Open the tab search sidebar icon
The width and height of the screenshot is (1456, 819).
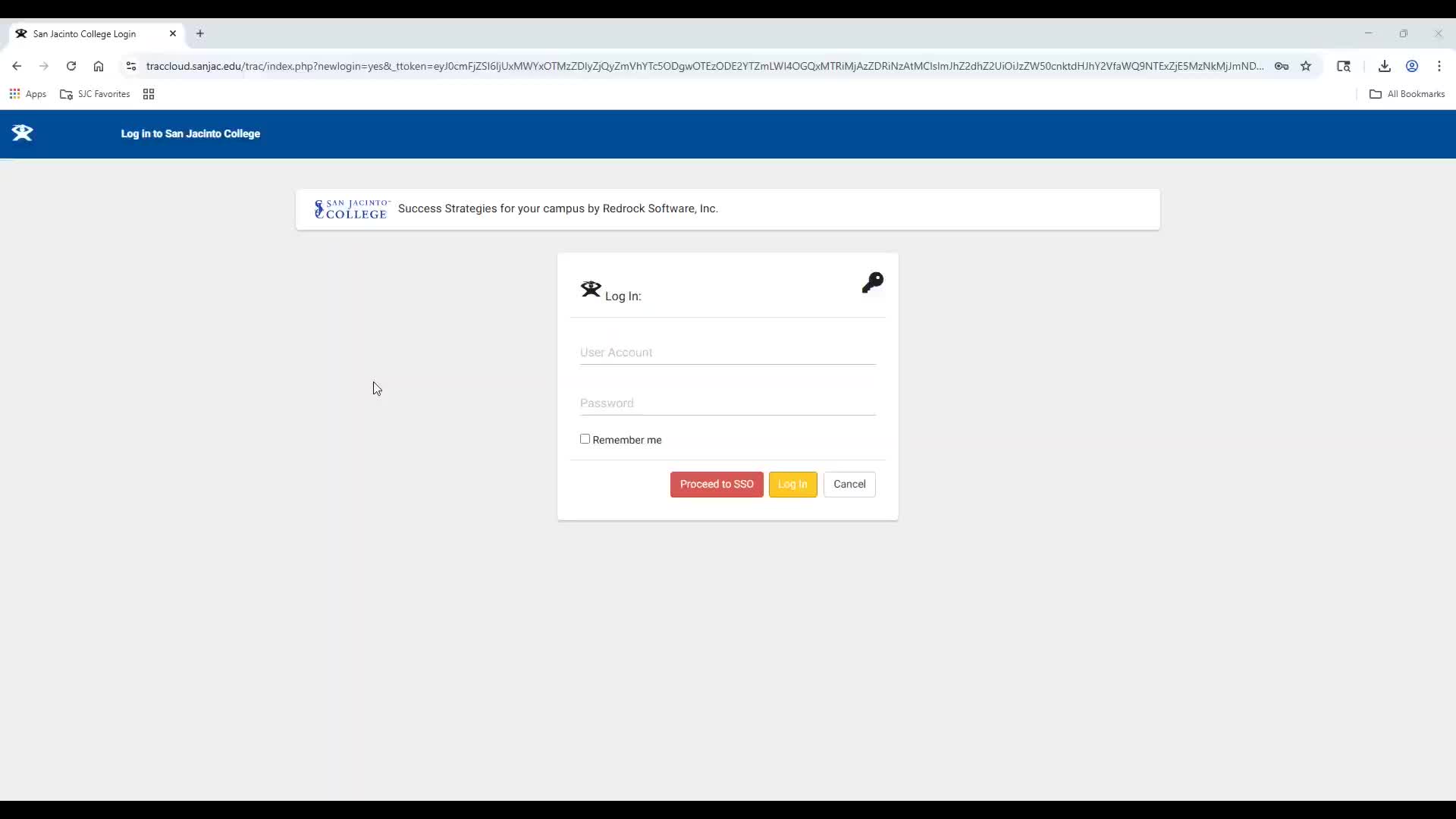pyautogui.click(x=1344, y=66)
